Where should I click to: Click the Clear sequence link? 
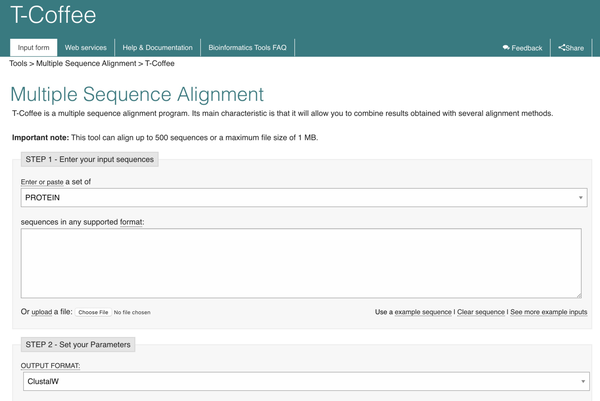481,312
